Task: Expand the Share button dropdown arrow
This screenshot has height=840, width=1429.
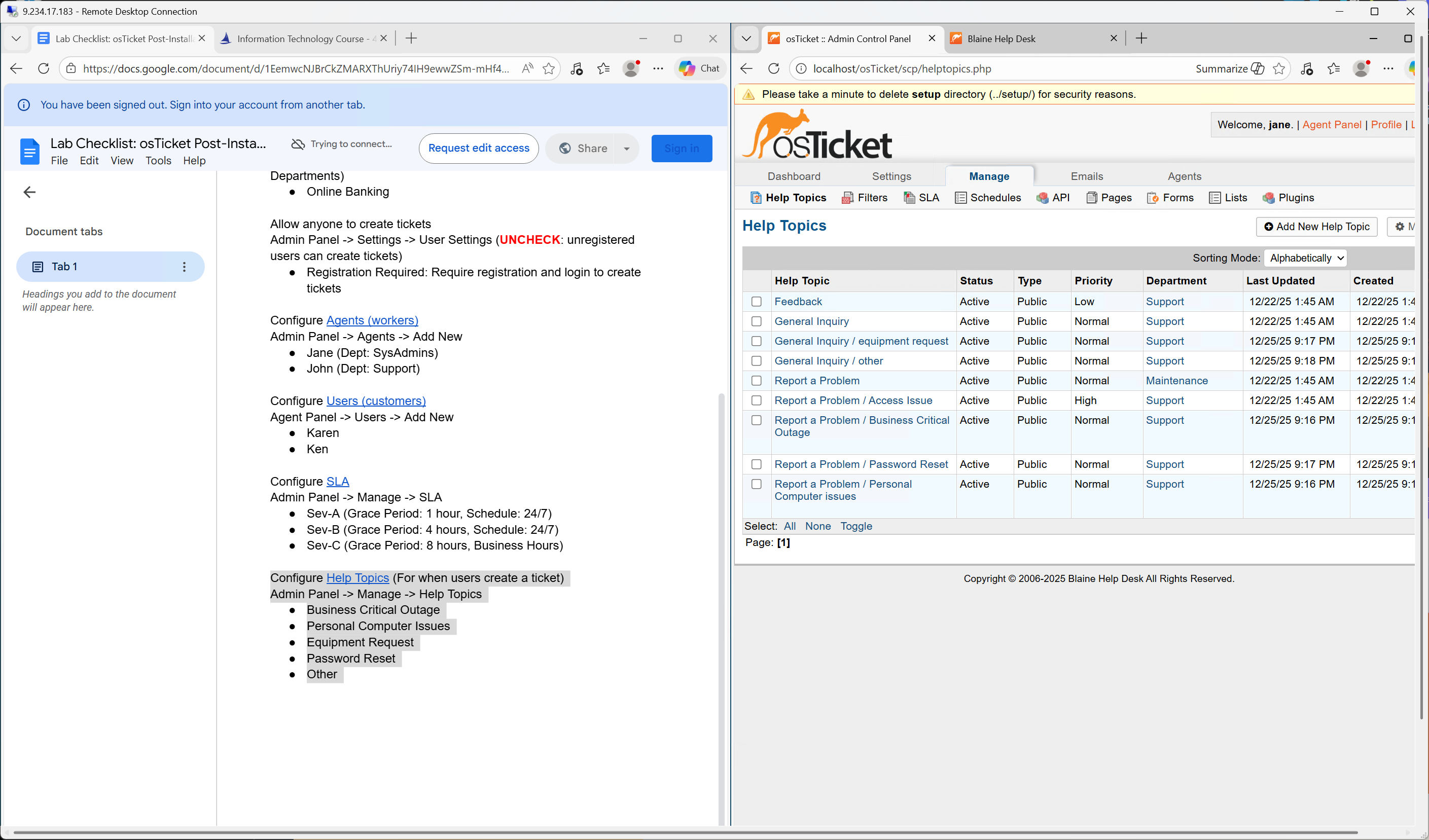Action: point(627,149)
